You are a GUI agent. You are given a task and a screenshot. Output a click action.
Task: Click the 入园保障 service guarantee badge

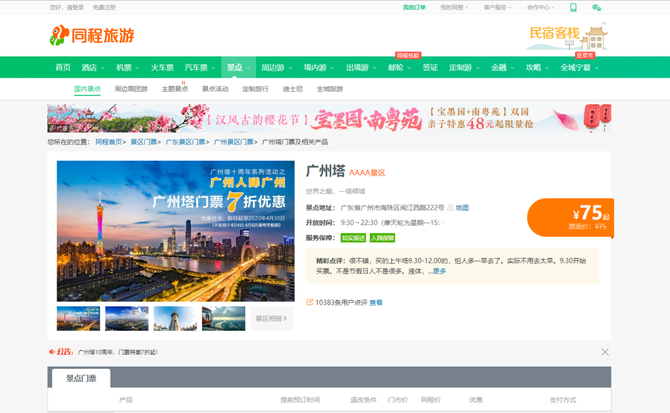point(382,238)
